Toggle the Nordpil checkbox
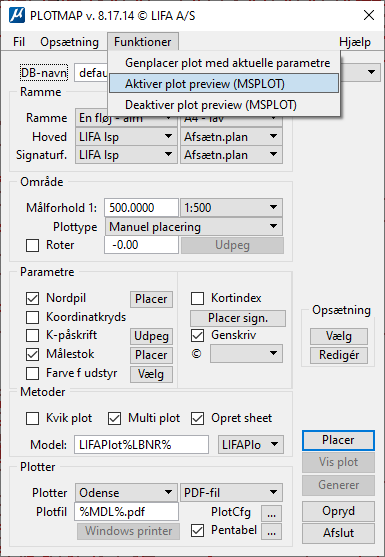Viewport: 385px width, 557px height. (32, 298)
